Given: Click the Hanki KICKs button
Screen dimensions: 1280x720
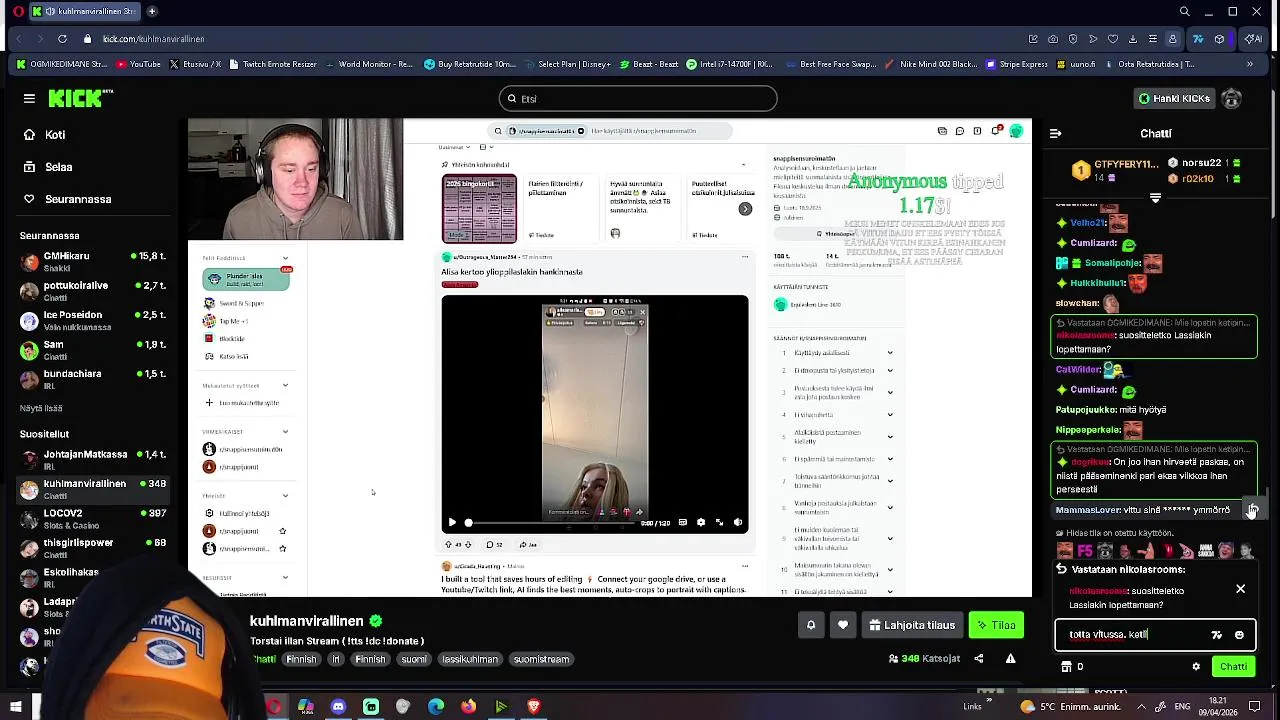Looking at the screenshot, I should pyautogui.click(x=1174, y=98).
